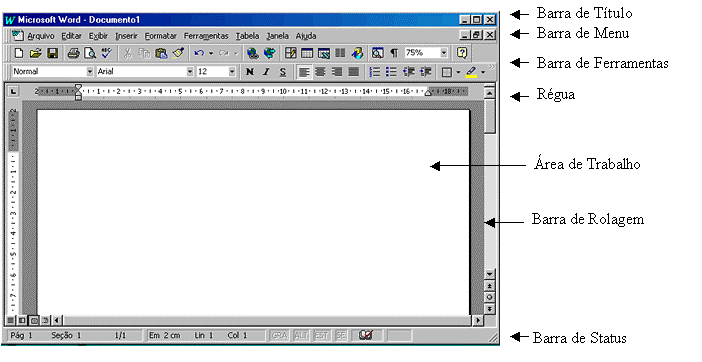Click the vertical scrollbar down arrow
The width and height of the screenshot is (702, 362).
point(490,274)
